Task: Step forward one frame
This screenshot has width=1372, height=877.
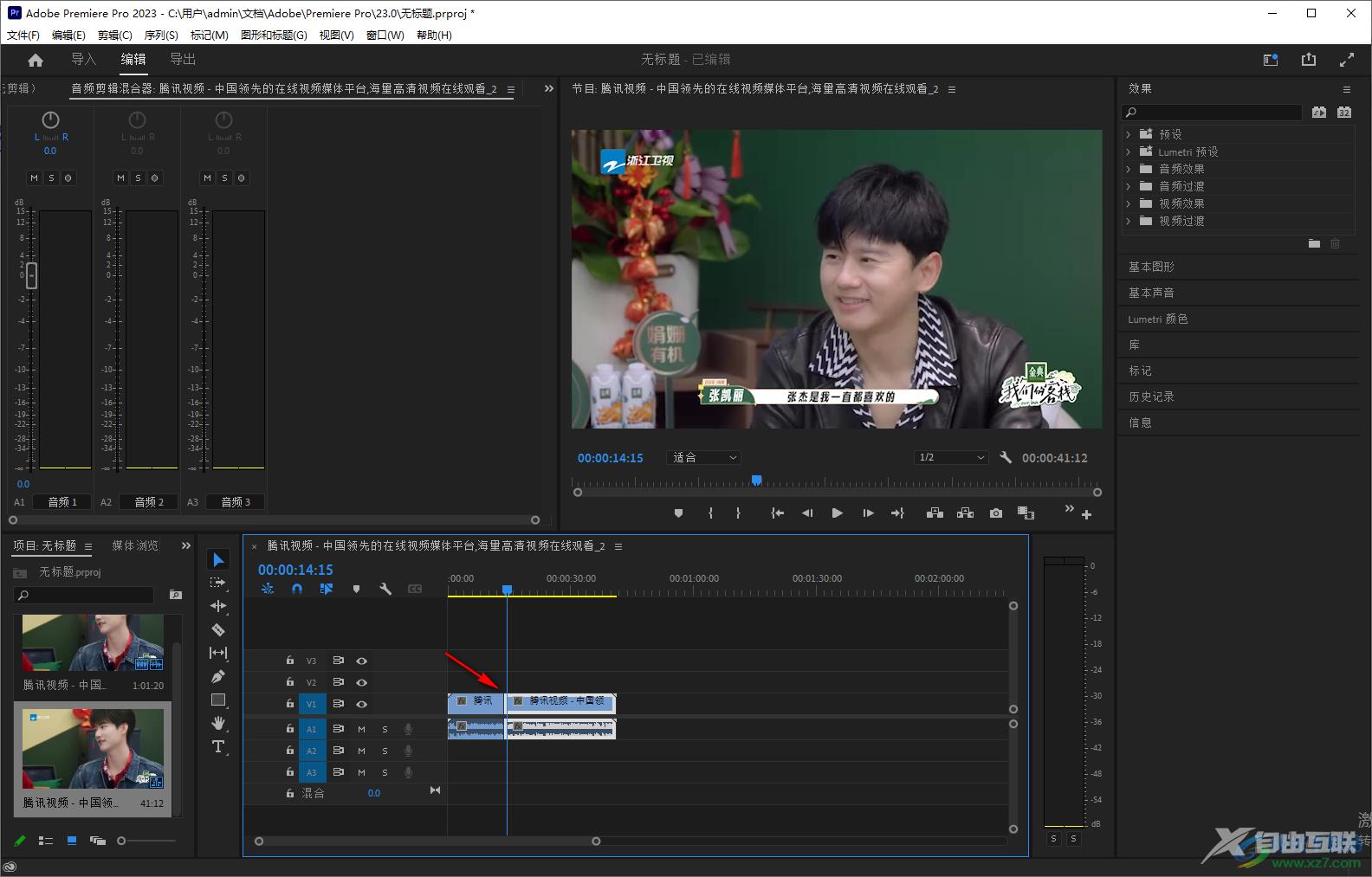Action: tap(868, 513)
